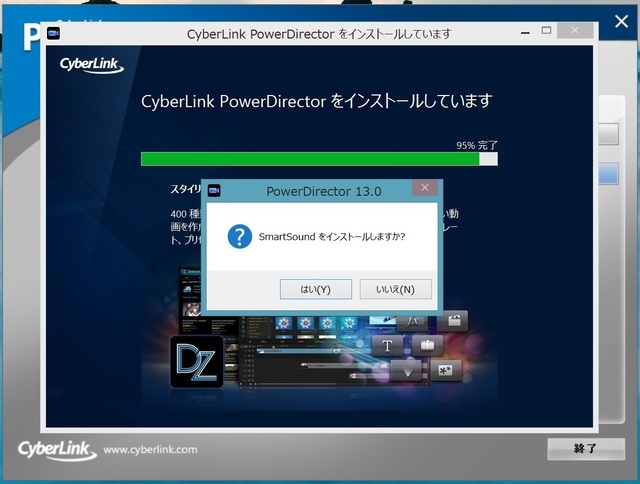Click the particle effect icon in artwork
The height and width of the screenshot is (484, 640).
tap(446, 370)
